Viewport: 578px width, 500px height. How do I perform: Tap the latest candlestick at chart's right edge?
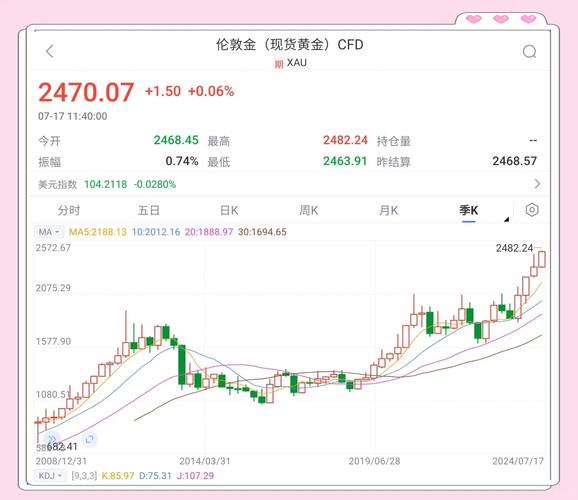pos(542,259)
